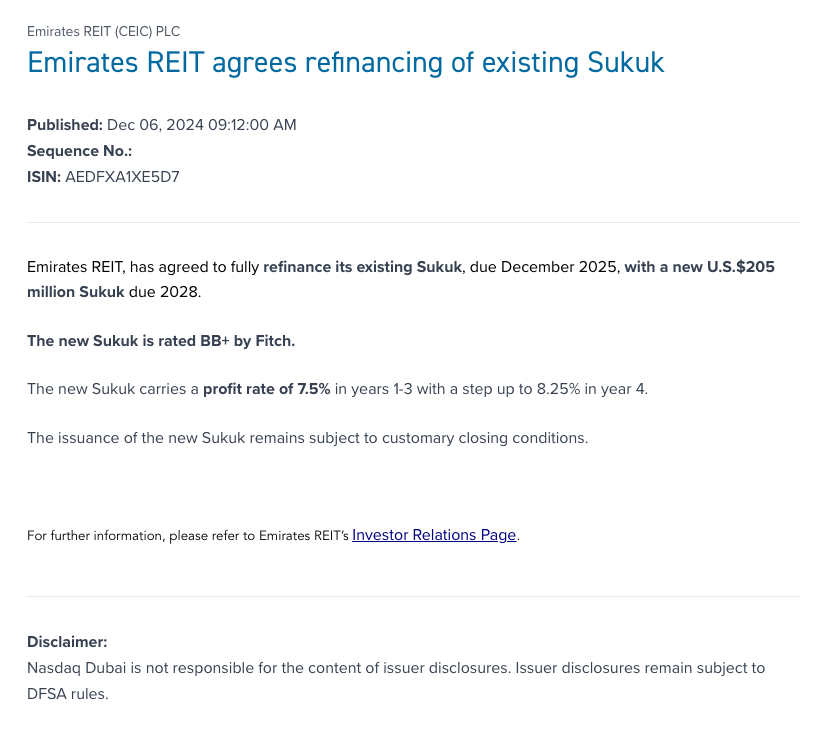This screenshot has height=745, width=815.
Task: Click the bold 'refinance its existing Sukuk' phrase
Action: [x=362, y=267]
